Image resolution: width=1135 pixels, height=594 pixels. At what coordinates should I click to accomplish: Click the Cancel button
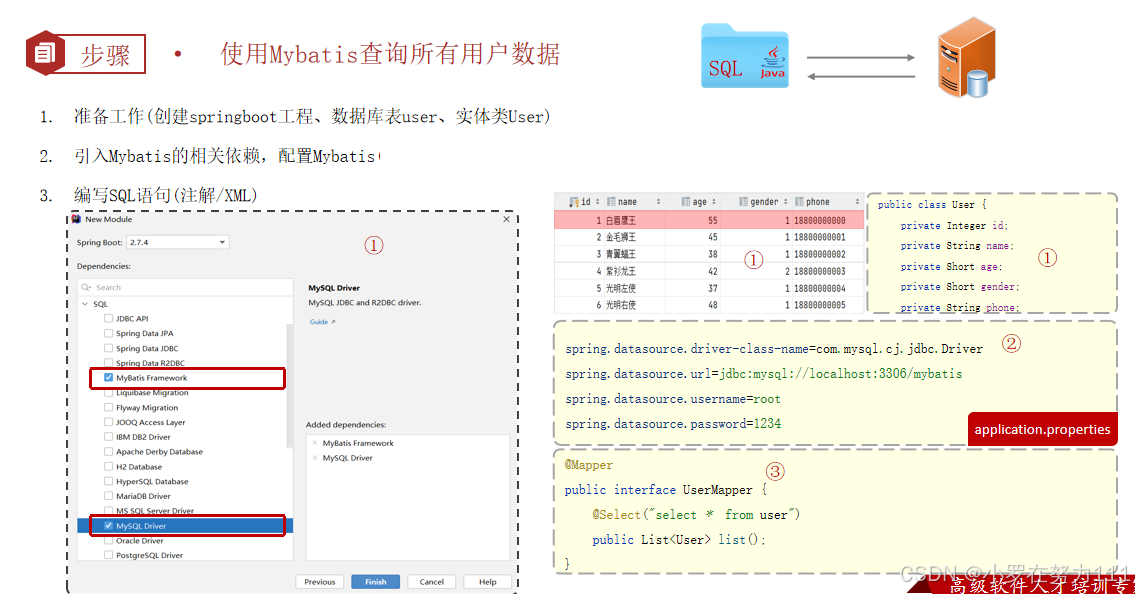431,582
